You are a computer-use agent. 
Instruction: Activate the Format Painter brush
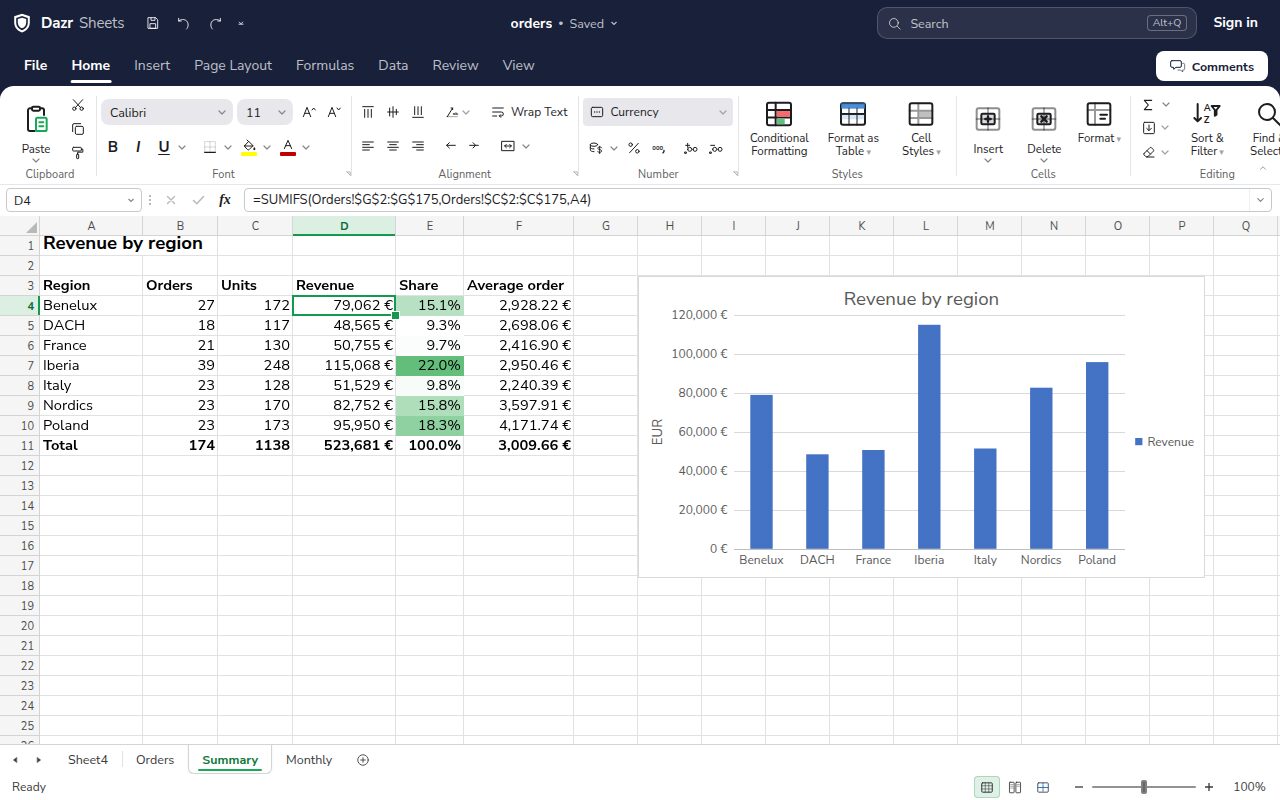pos(78,153)
